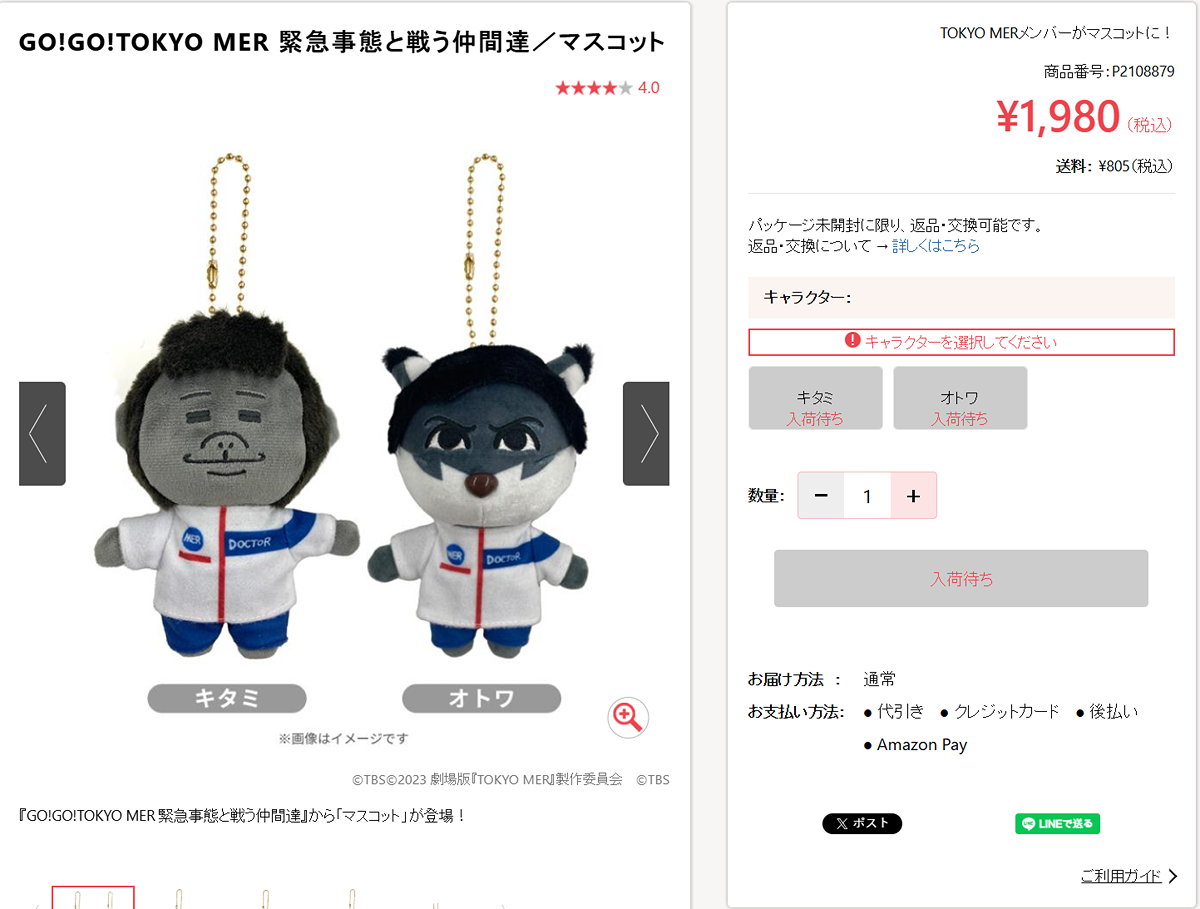The width and height of the screenshot is (1200, 909).
Task: Select the オトワ character option
Action: click(x=960, y=398)
